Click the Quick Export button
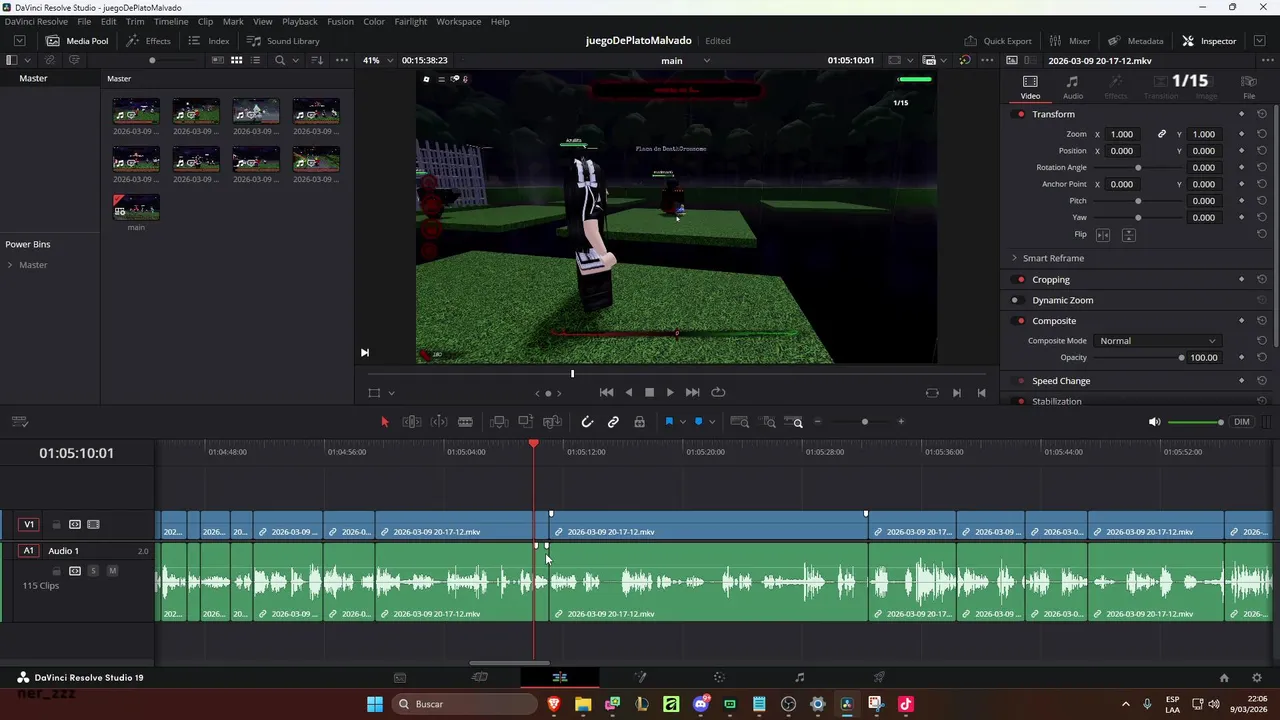Screen dimensions: 1280x720 [x=998, y=41]
